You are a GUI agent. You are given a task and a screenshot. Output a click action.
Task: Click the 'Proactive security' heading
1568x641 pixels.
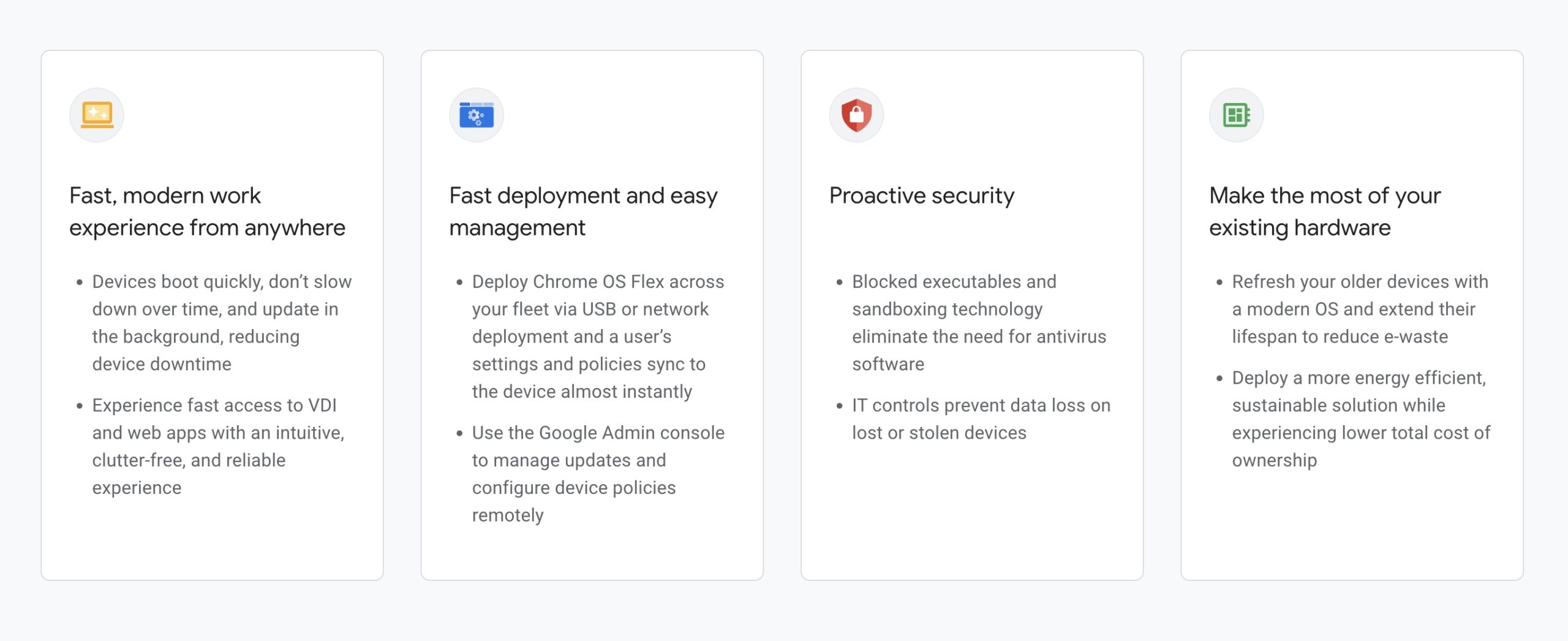921,195
